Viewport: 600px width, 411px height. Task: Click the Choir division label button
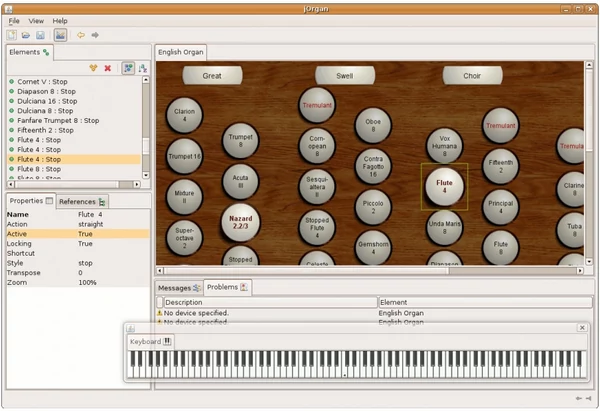point(472,76)
